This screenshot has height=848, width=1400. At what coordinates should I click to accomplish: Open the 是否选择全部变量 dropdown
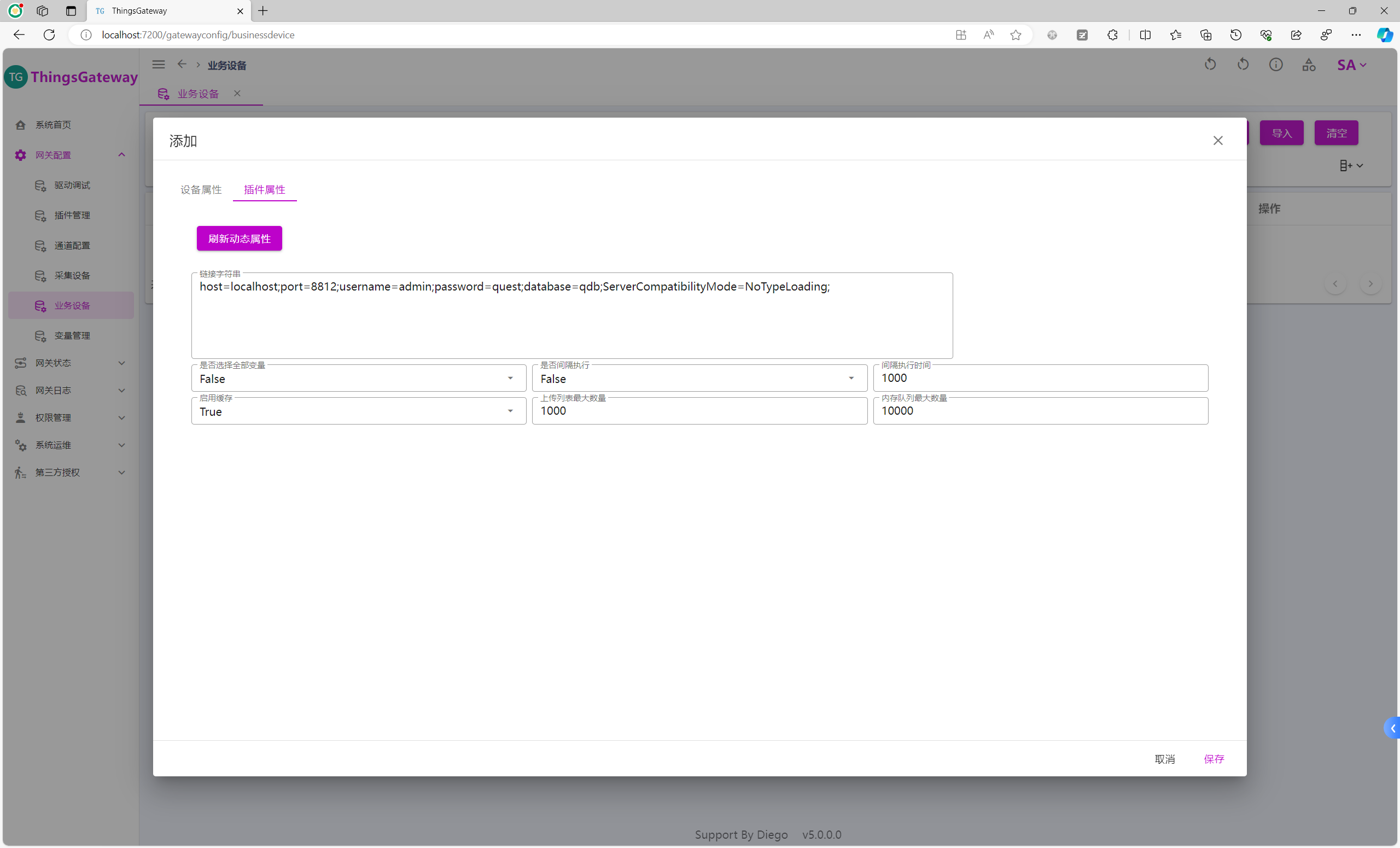(358, 379)
